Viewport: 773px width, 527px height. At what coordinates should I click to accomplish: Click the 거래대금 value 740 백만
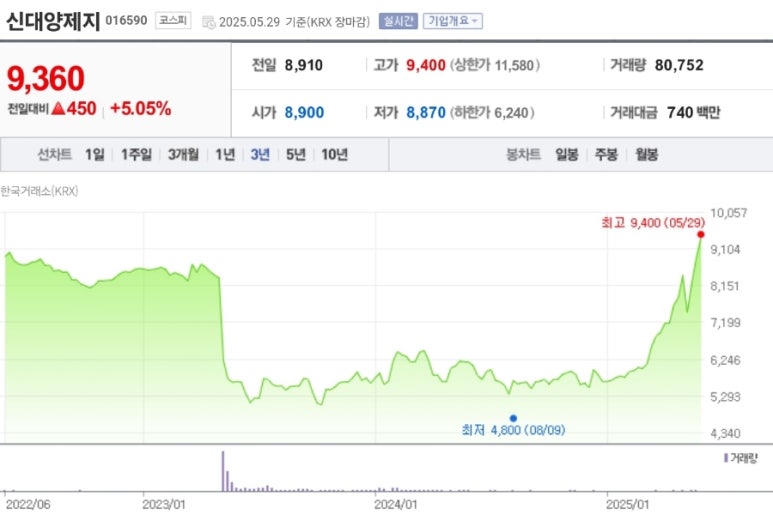click(694, 112)
